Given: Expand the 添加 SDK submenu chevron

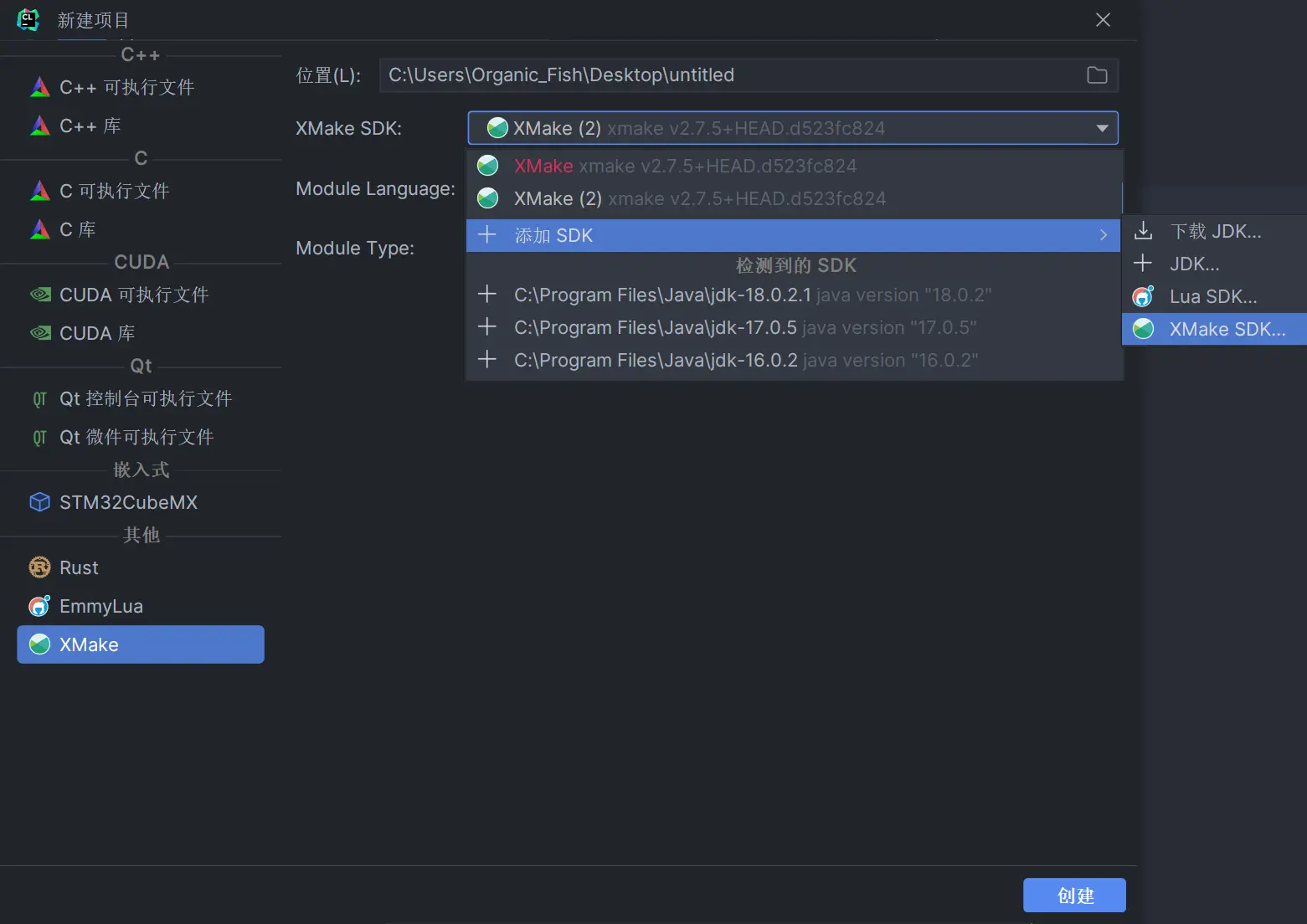Looking at the screenshot, I should click(x=1104, y=235).
